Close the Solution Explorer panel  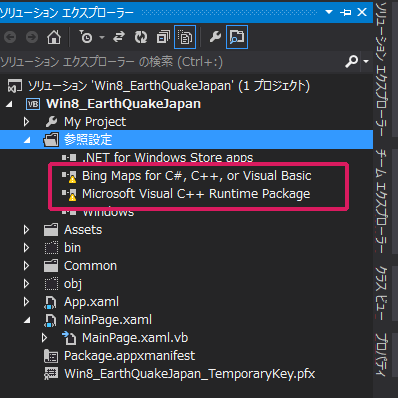coord(362,12)
